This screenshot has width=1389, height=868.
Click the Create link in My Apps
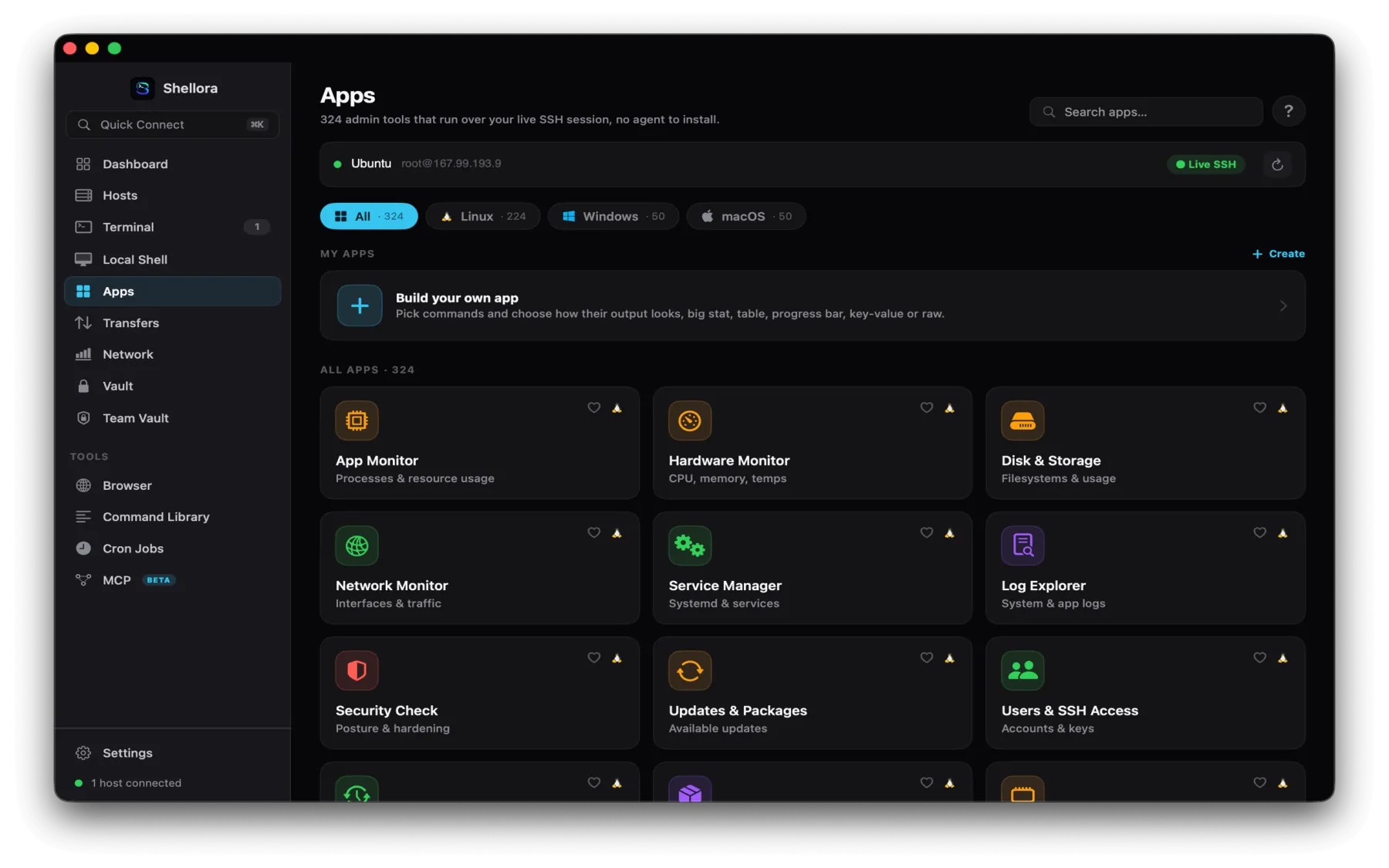1279,254
